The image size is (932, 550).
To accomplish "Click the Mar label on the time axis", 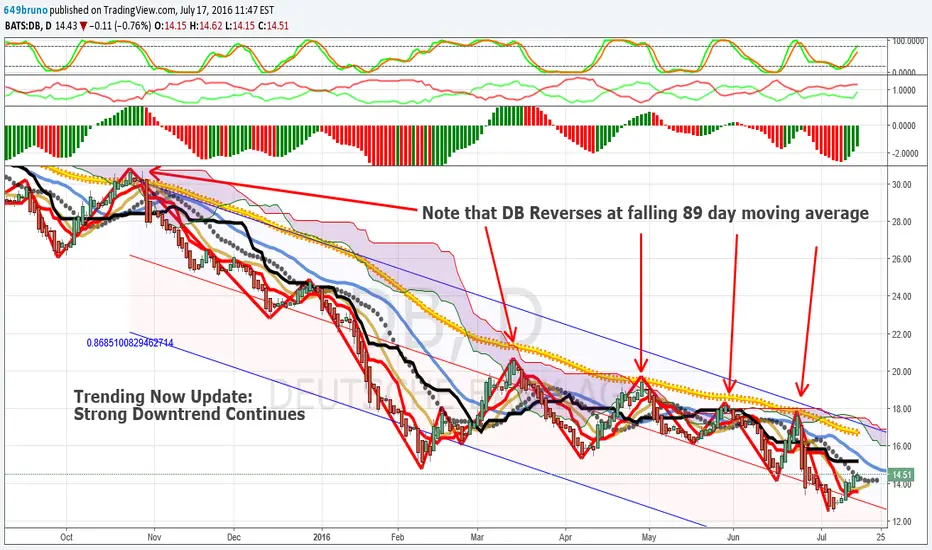I will [x=477, y=538].
